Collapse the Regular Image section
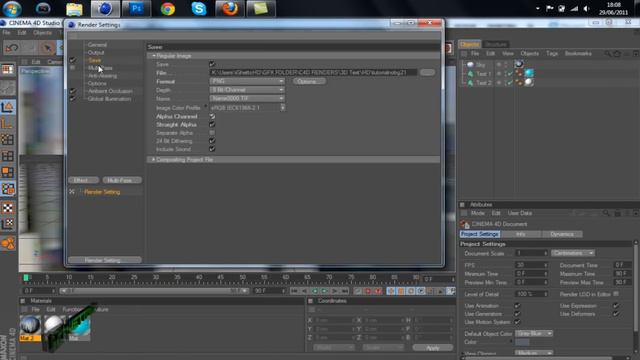Image resolution: width=640 pixels, height=360 pixels. point(154,56)
